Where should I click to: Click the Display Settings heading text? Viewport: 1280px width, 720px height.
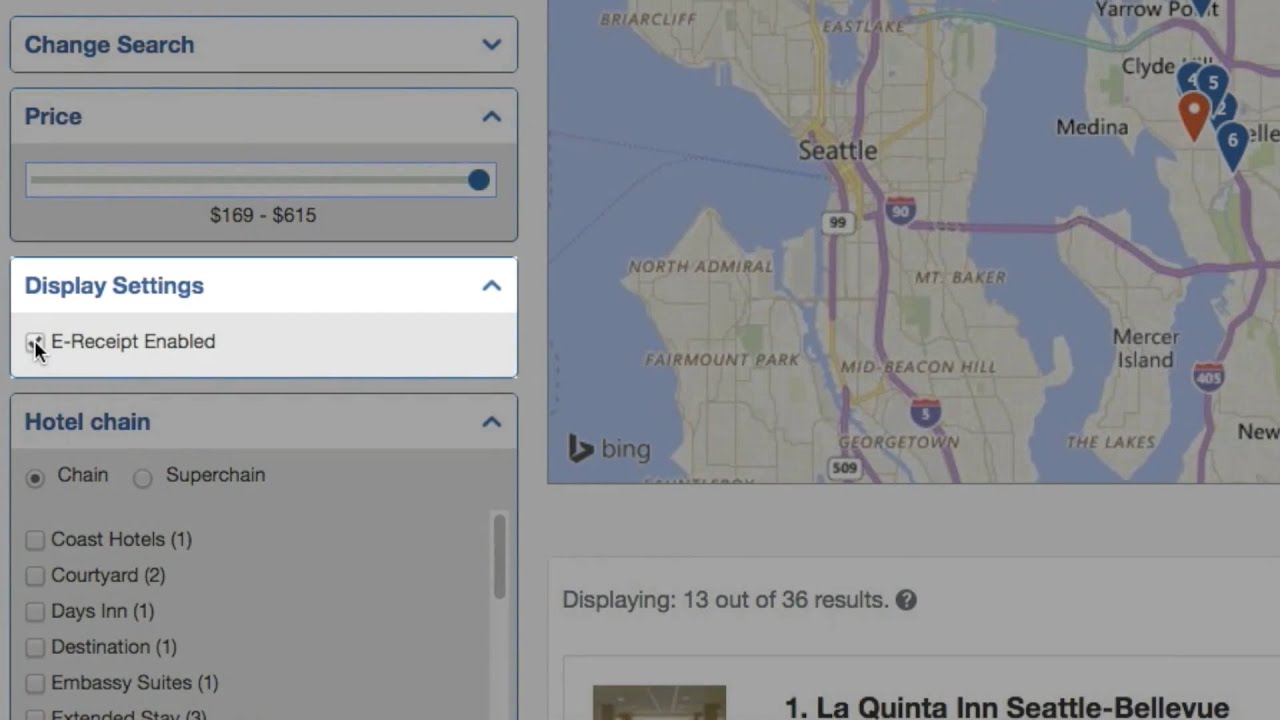(x=114, y=286)
